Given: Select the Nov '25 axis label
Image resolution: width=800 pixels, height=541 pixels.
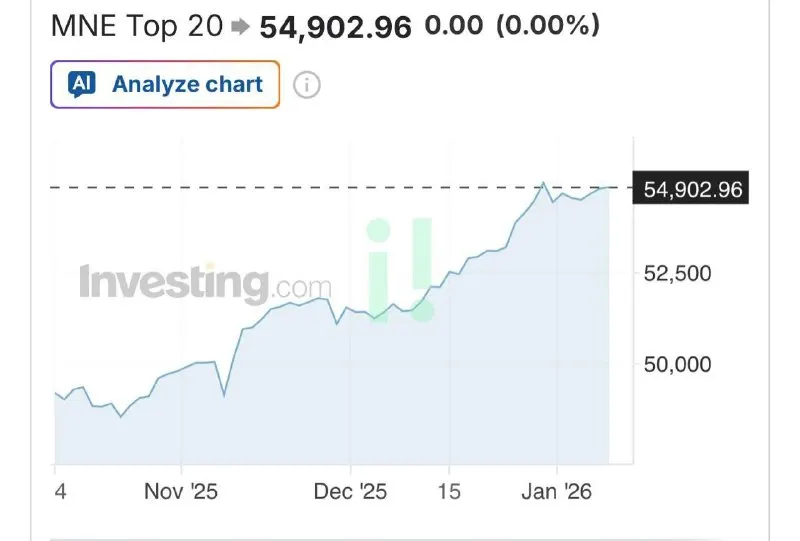Looking at the screenshot, I should tap(181, 492).
